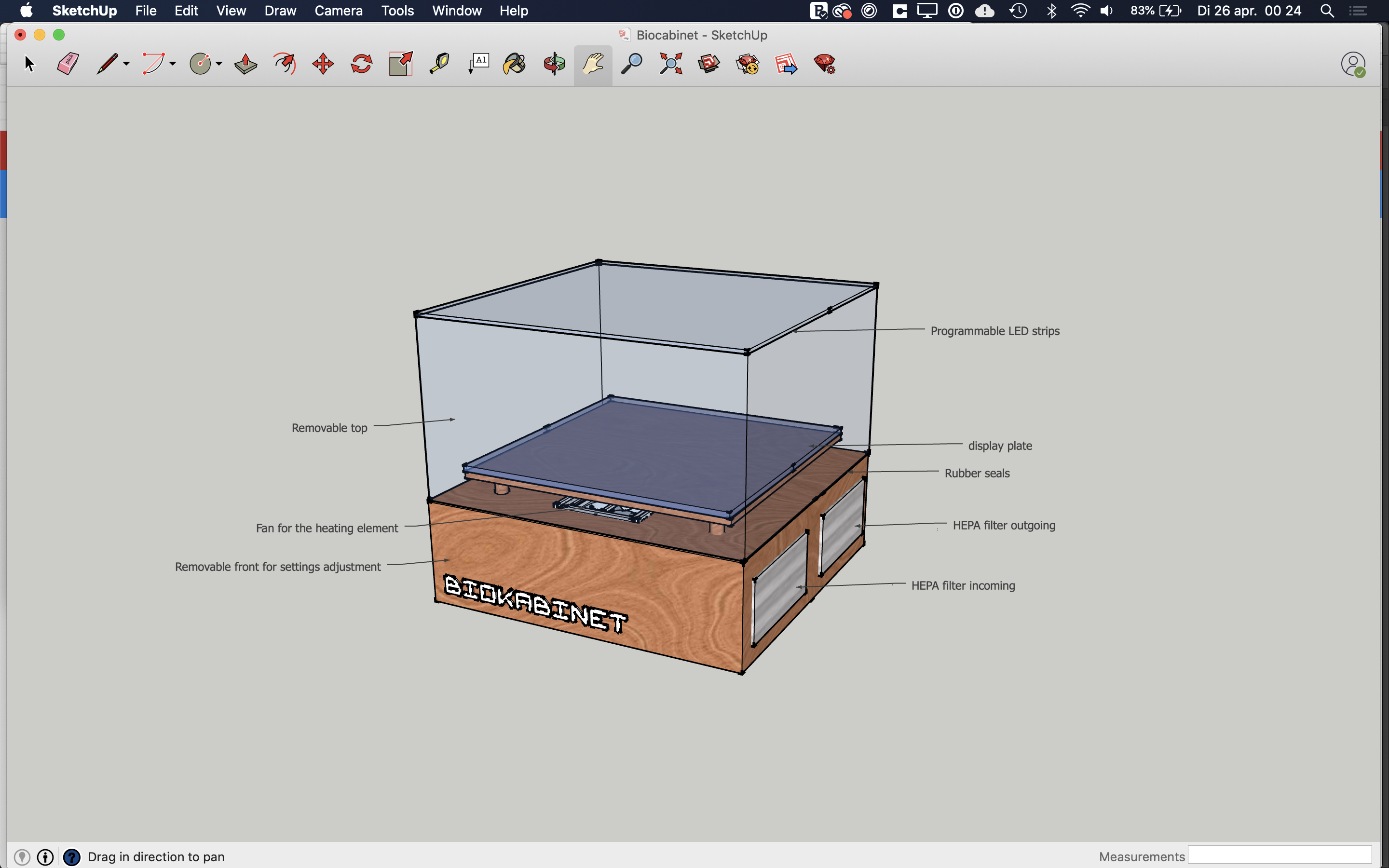Click 'Fan for the heating element' label
This screenshot has height=868, width=1389.
327,529
